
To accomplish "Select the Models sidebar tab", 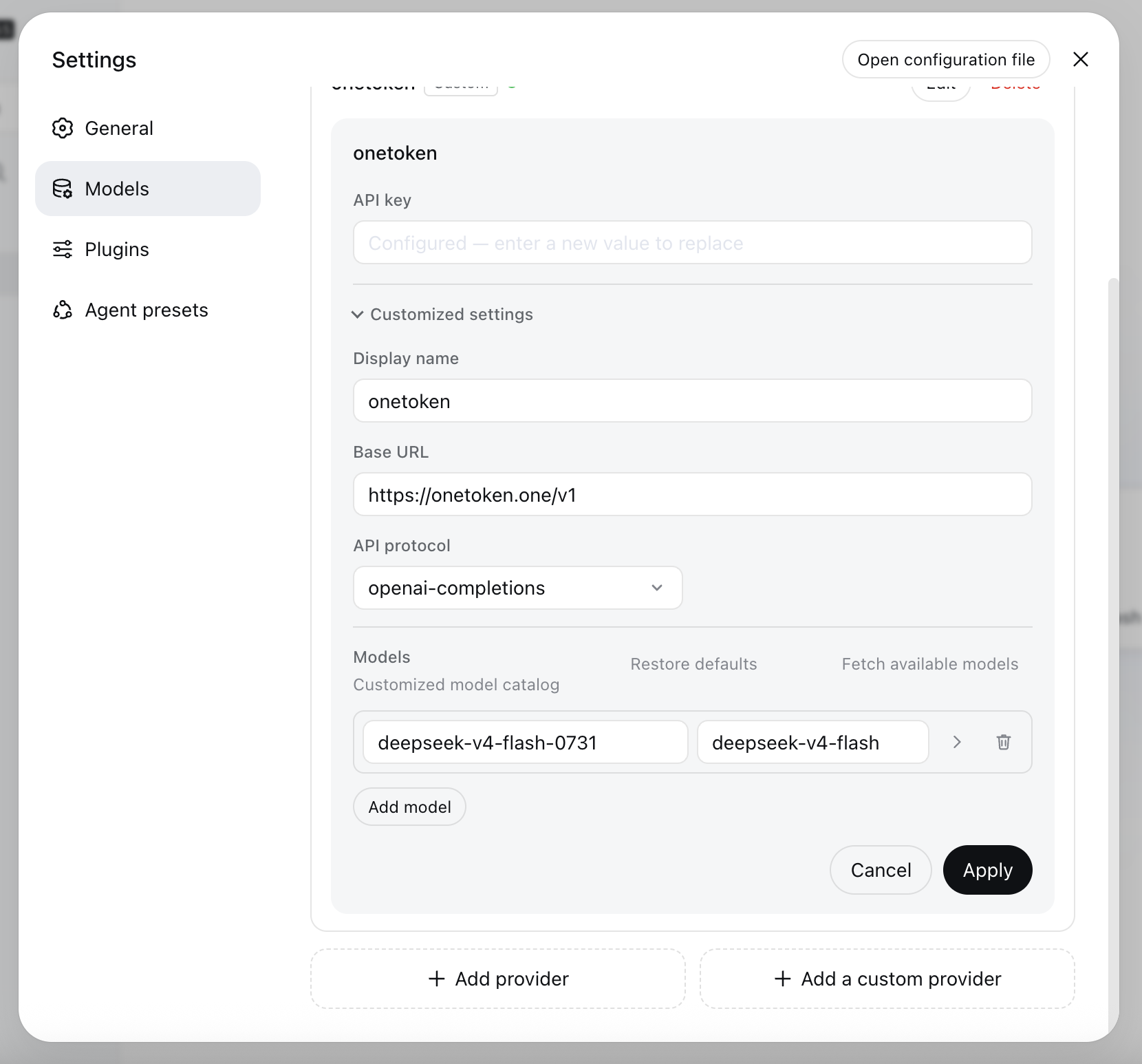I will 148,189.
